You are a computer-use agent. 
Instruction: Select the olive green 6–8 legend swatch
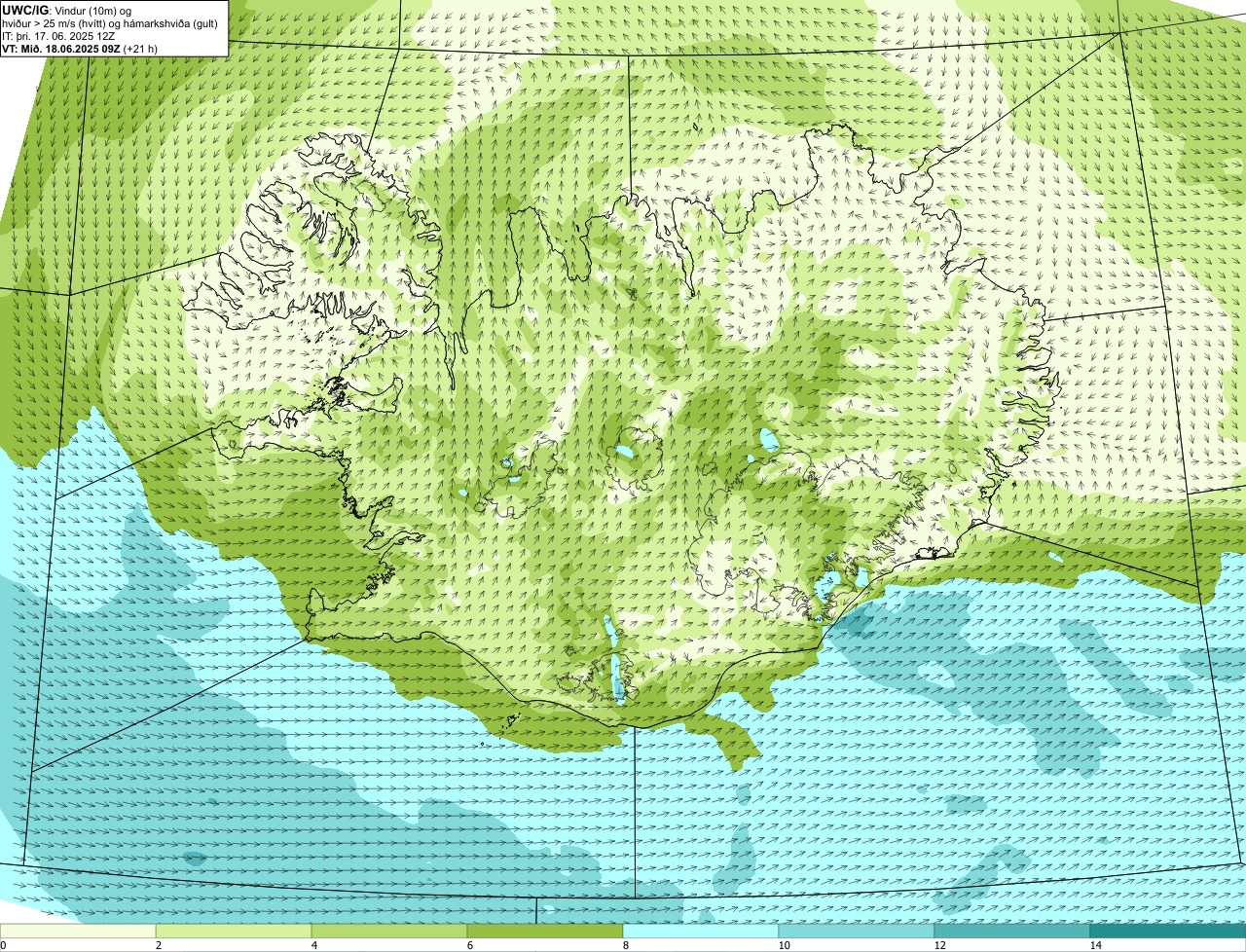click(545, 932)
